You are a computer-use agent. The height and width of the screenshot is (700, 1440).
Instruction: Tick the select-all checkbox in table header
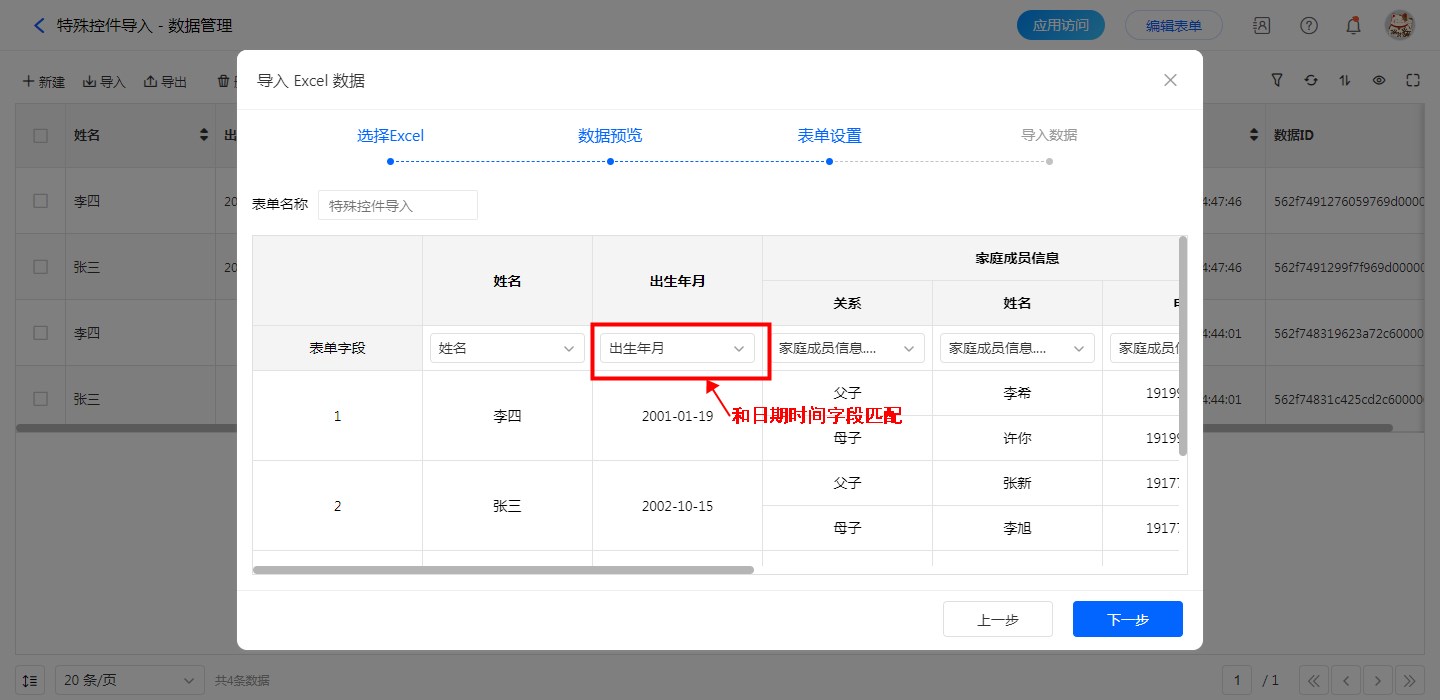[x=41, y=135]
